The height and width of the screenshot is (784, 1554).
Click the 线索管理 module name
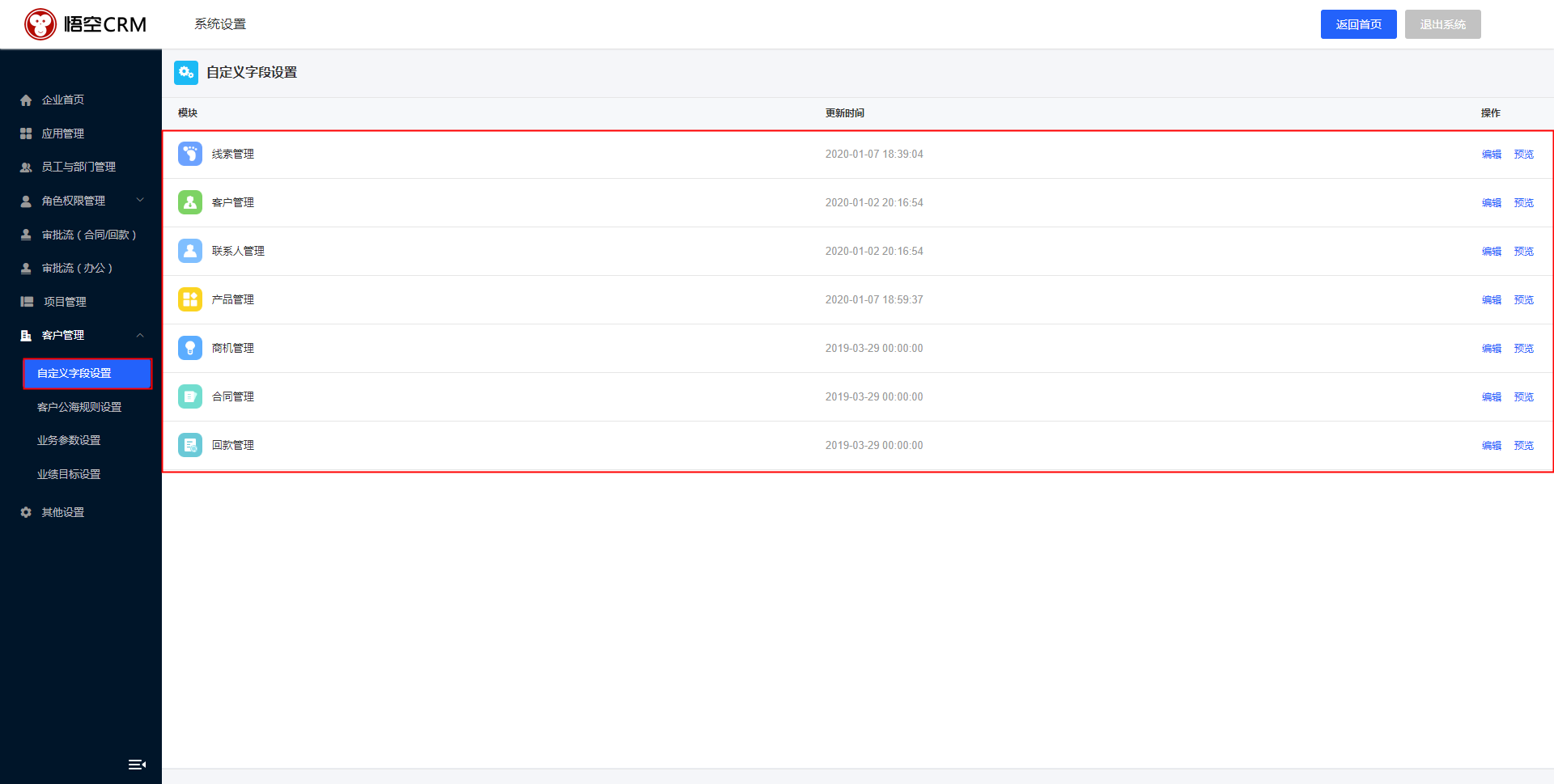point(233,154)
